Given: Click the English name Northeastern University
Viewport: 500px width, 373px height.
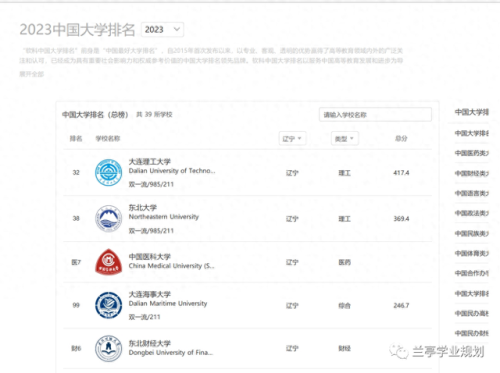Looking at the screenshot, I should pos(164,217).
